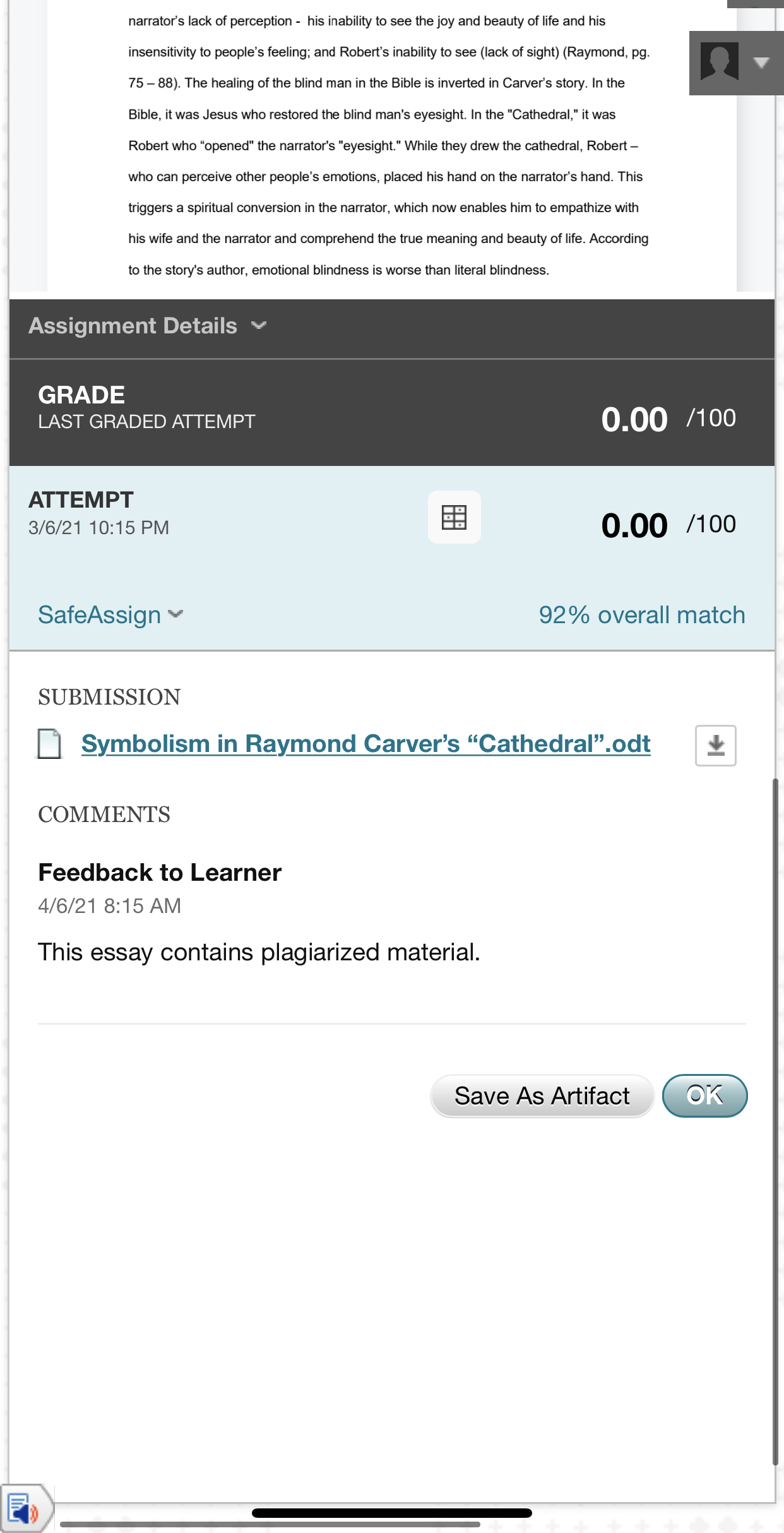
Task: Open the read-aloud speaker icon at the bottom-left
Action: [x=24, y=1510]
